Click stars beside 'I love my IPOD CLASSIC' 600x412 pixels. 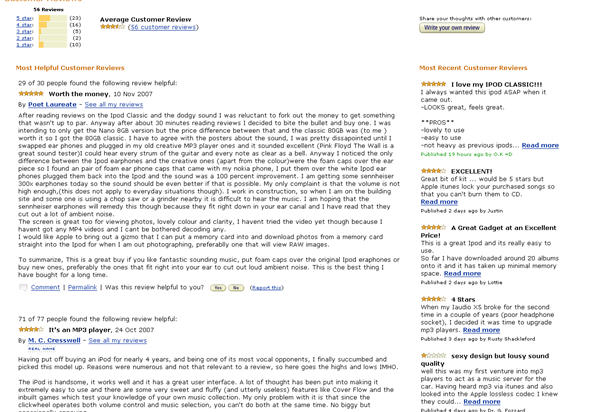(x=432, y=84)
